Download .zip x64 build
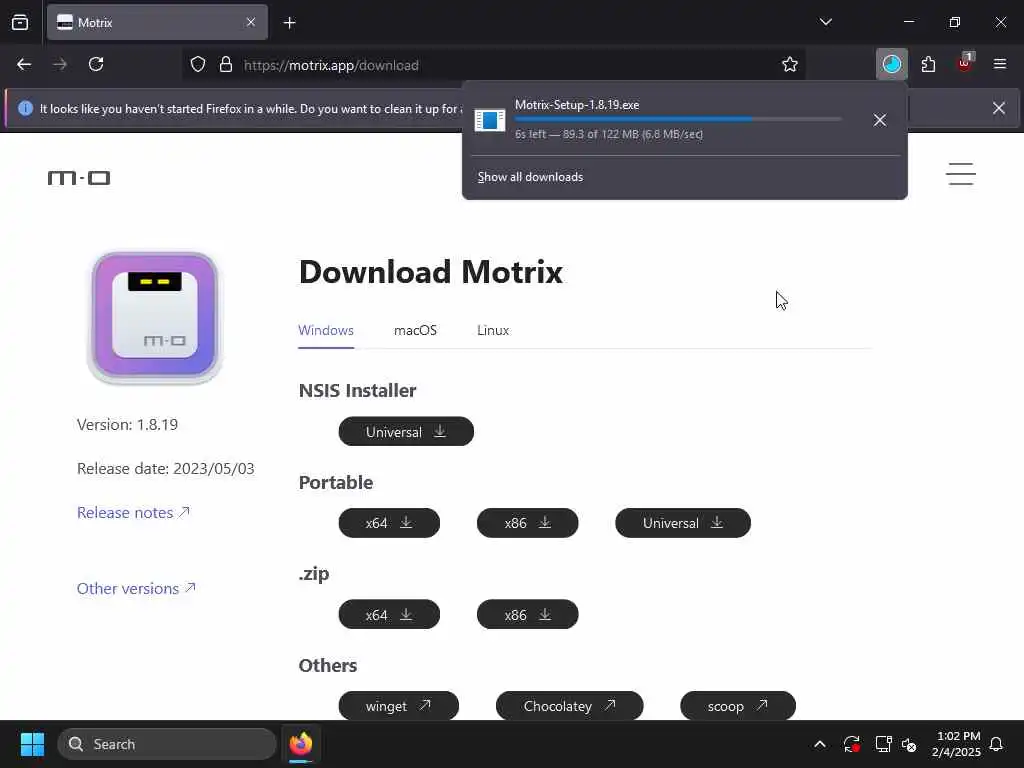This screenshot has width=1024, height=768. tap(389, 615)
